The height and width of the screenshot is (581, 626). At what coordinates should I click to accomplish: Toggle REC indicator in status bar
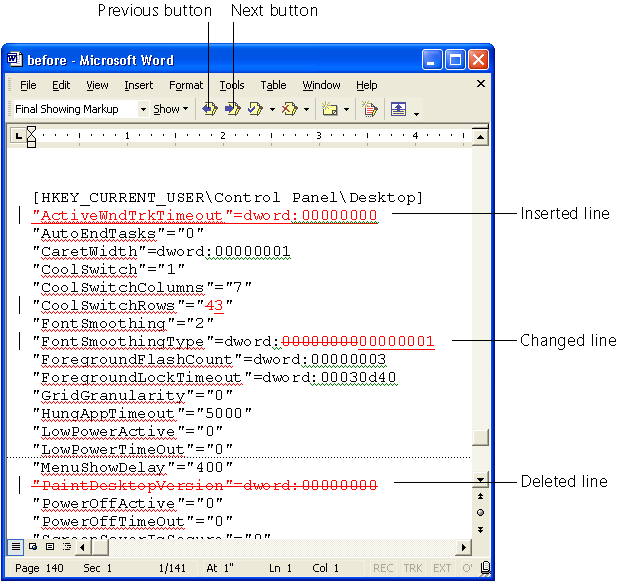383,569
